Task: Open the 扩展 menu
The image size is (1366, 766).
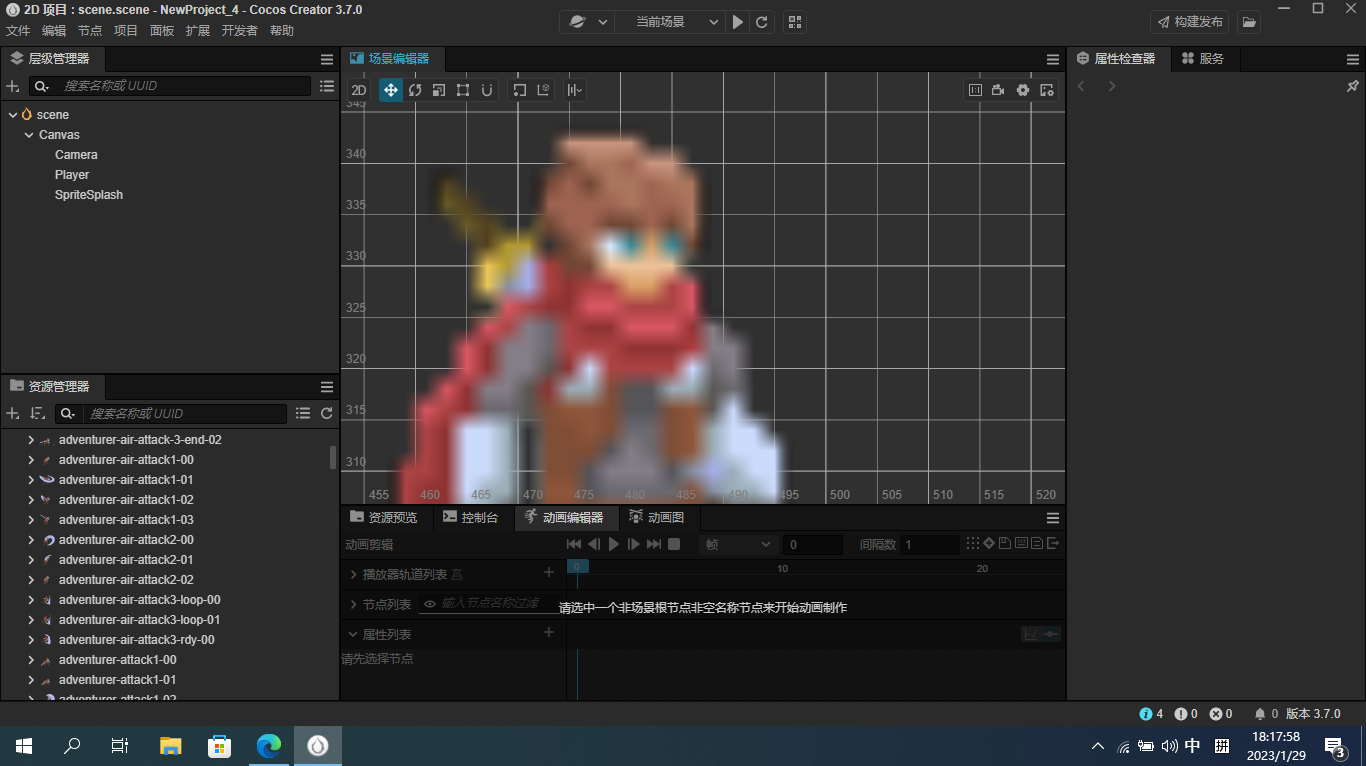Action: (198, 31)
